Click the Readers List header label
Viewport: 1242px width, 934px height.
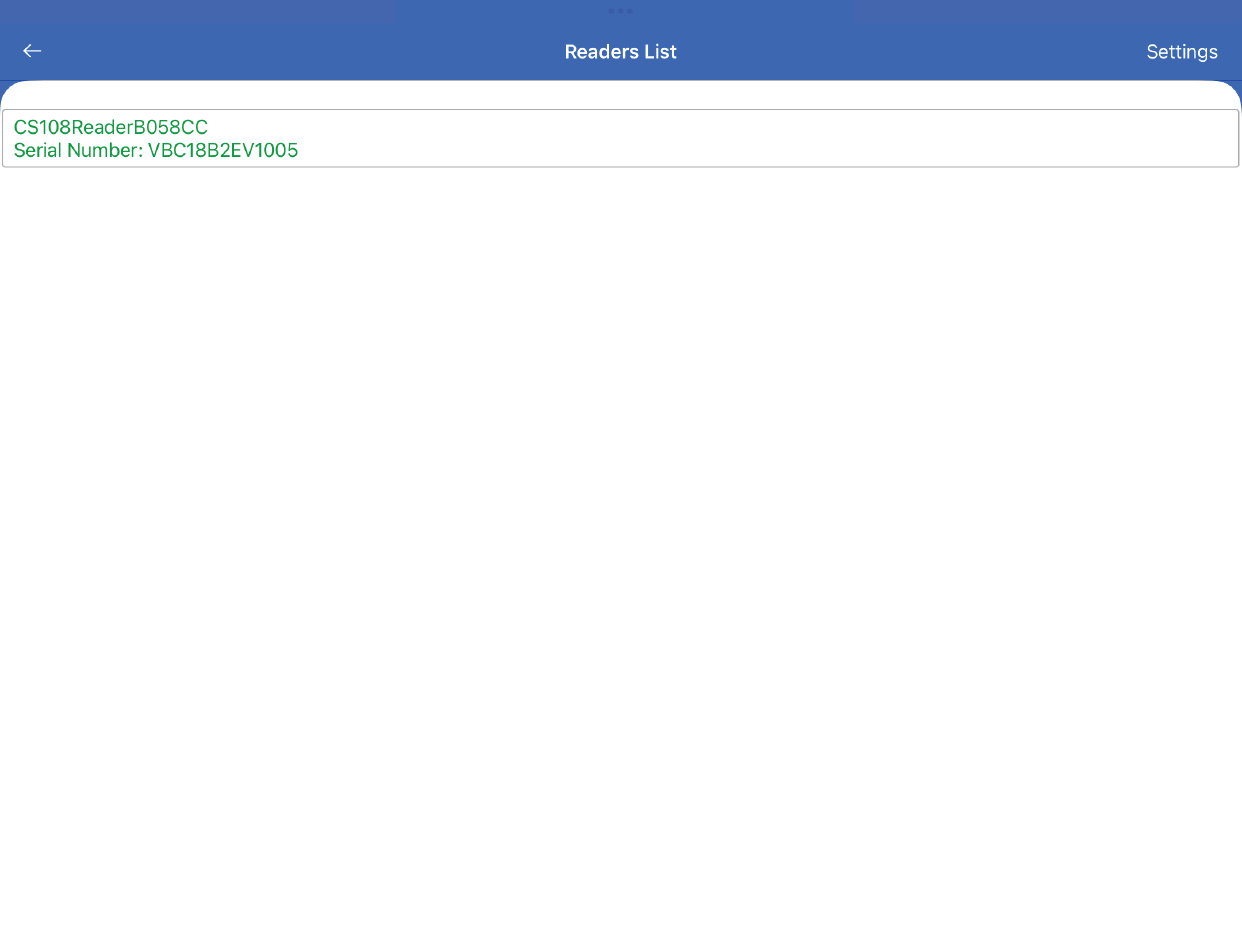(x=620, y=52)
